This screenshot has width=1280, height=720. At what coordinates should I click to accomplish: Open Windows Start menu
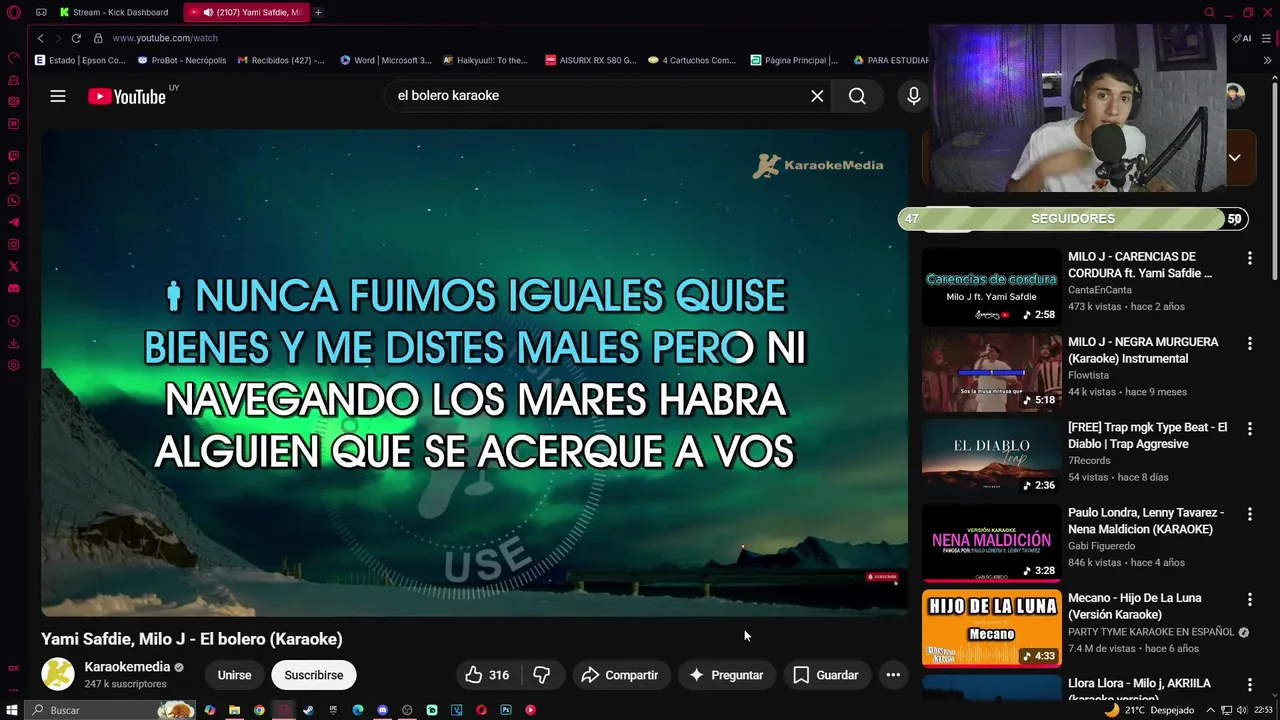point(13,710)
